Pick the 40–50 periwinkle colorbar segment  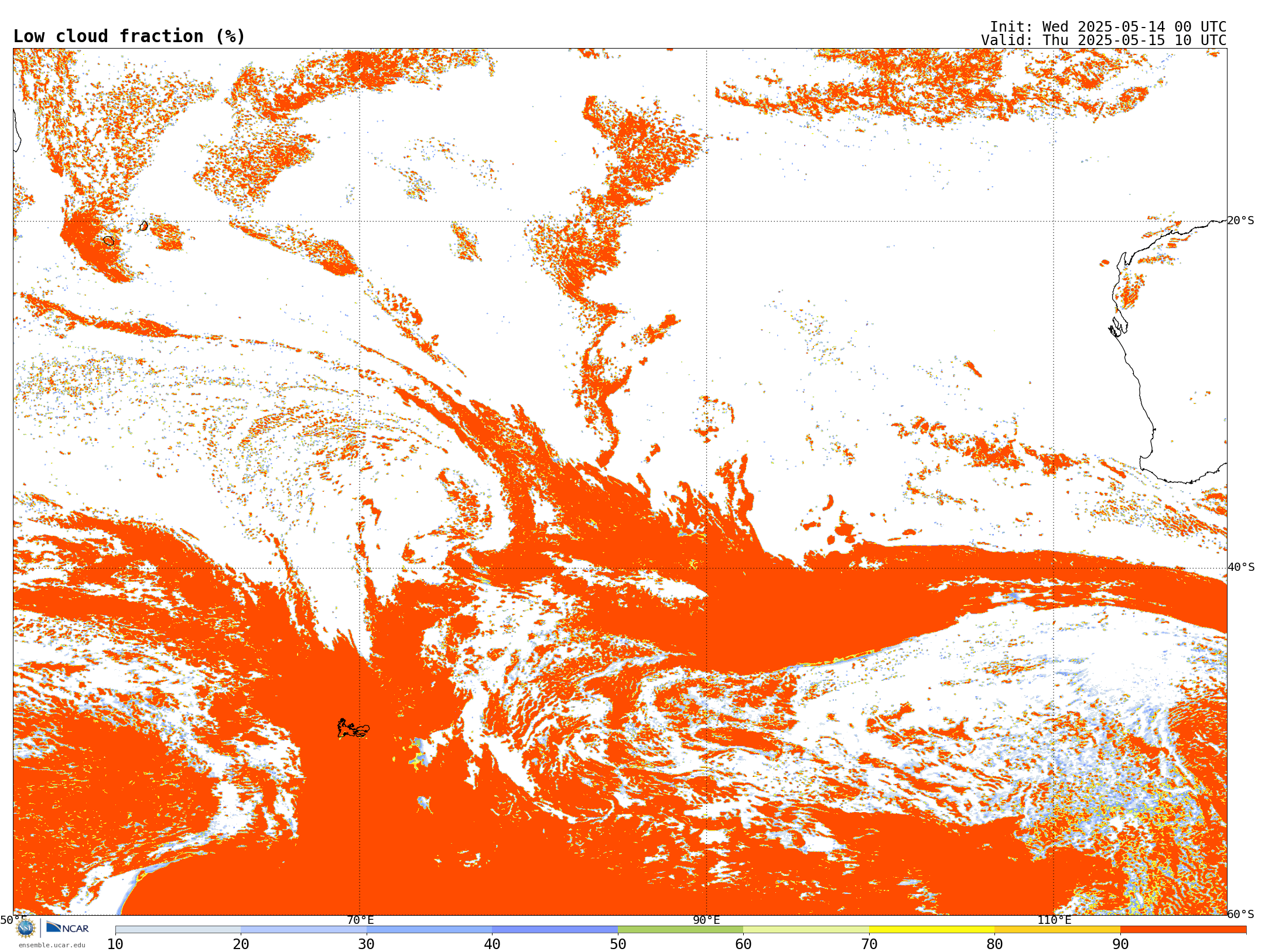tap(555, 930)
